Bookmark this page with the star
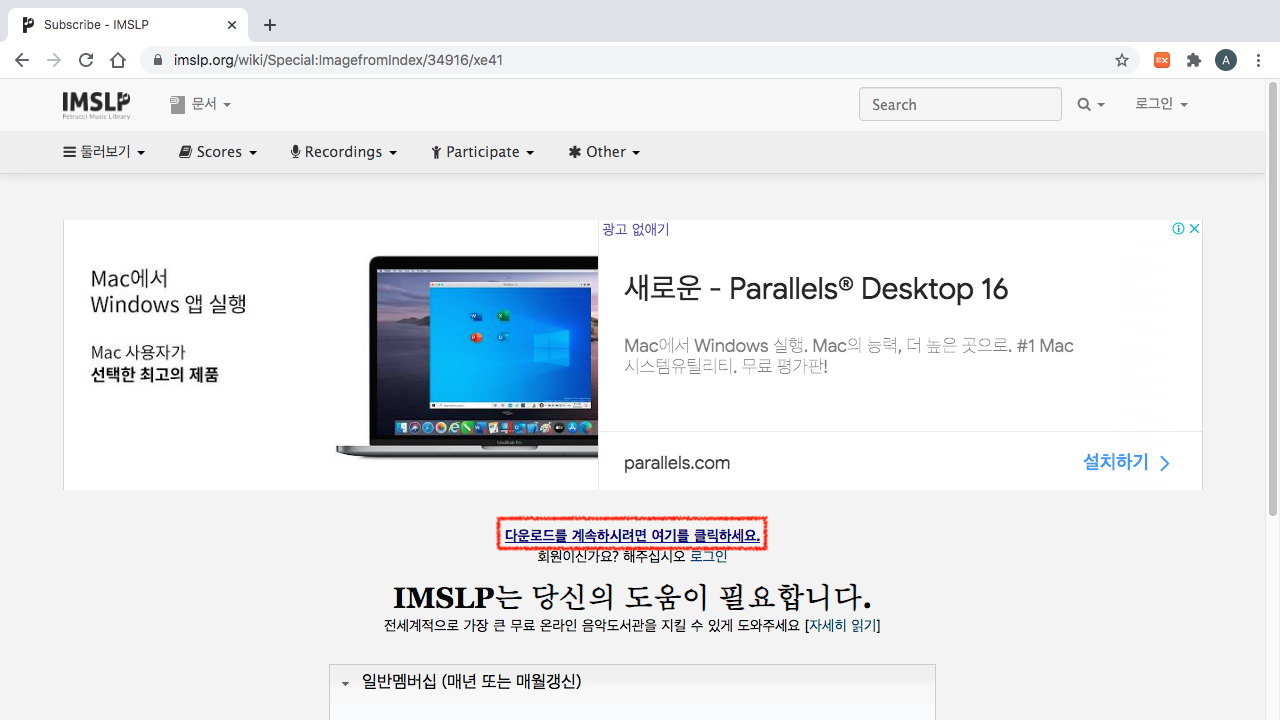The width and height of the screenshot is (1280, 720). tap(1122, 60)
